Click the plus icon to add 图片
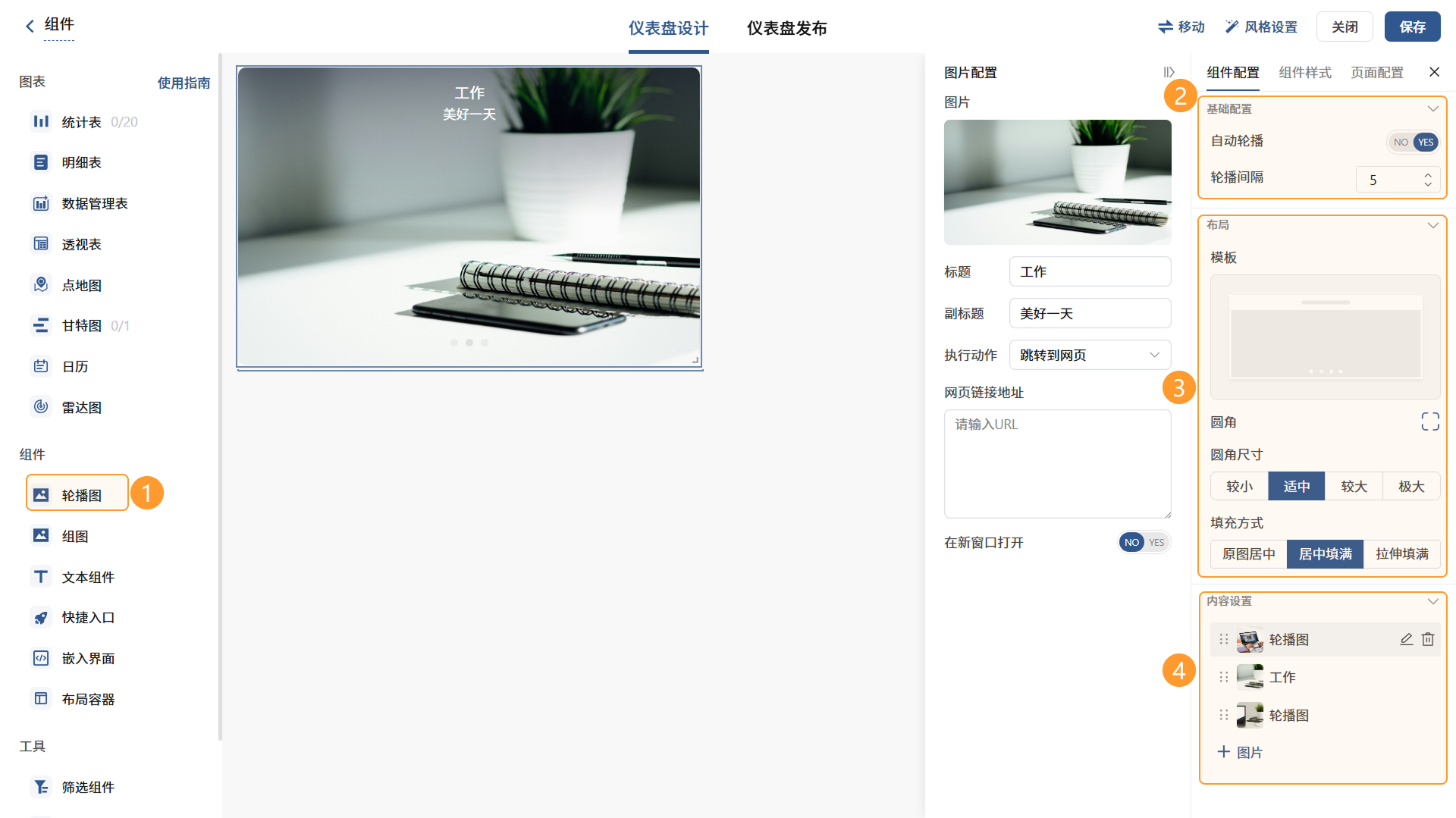The image size is (1456, 818). pos(1223,752)
